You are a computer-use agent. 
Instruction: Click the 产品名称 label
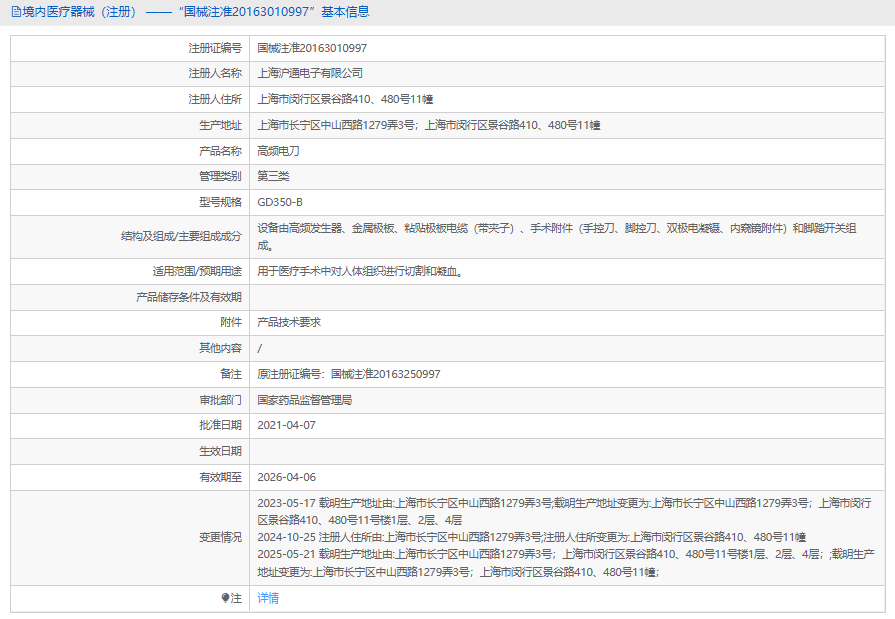pyautogui.click(x=220, y=151)
